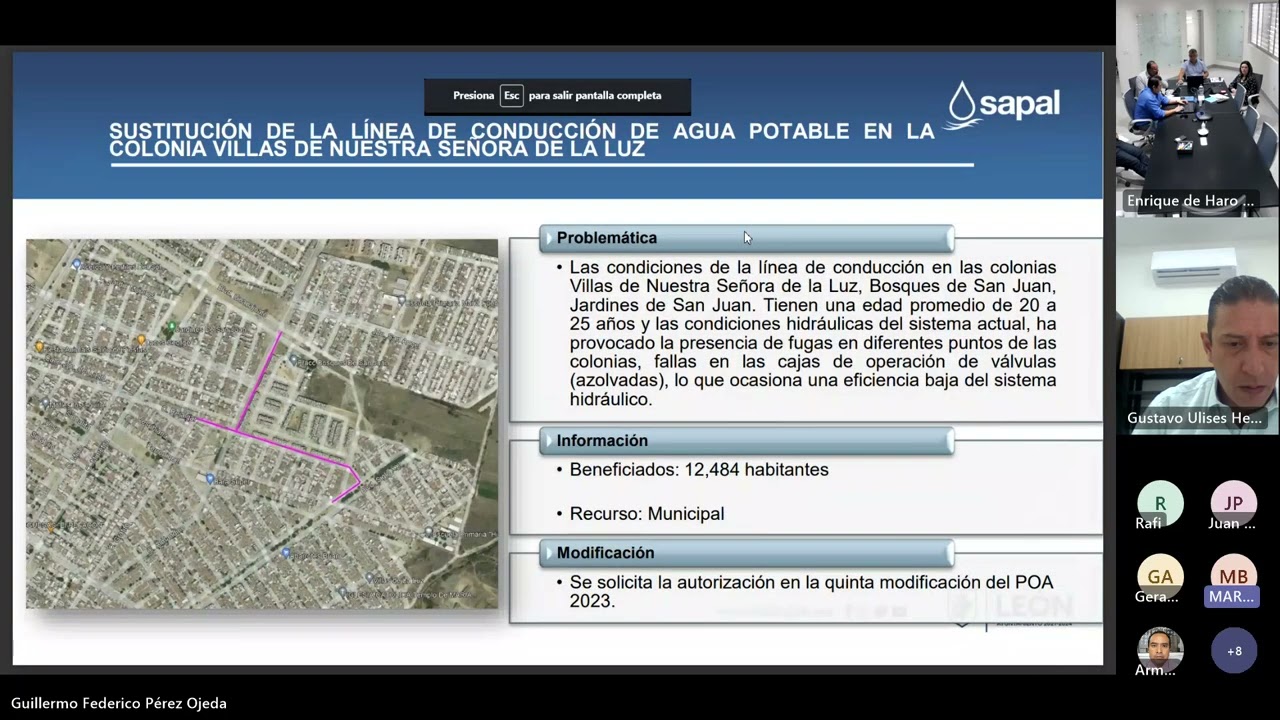Screen dimensions: 1280x720
Task: Click presenter name Guillermo Federico Pérez Ojeda
Action: pyautogui.click(x=119, y=703)
